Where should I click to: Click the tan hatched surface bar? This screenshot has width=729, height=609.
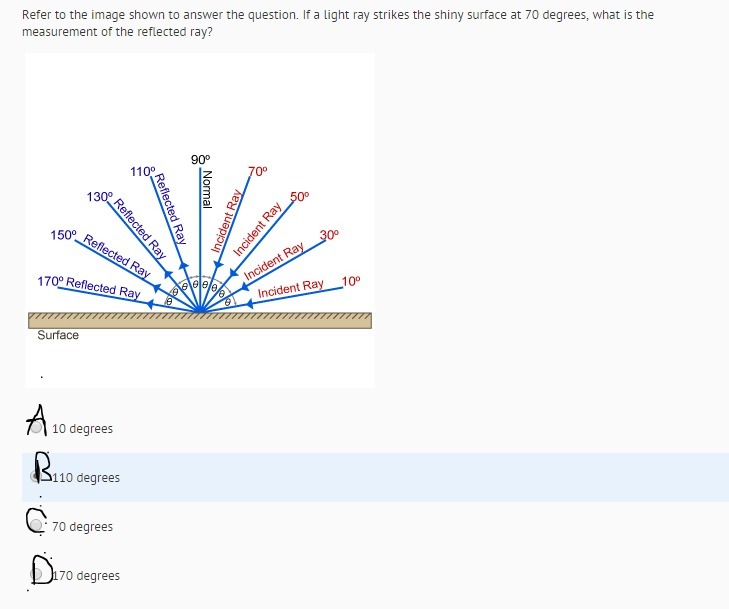coord(200,320)
